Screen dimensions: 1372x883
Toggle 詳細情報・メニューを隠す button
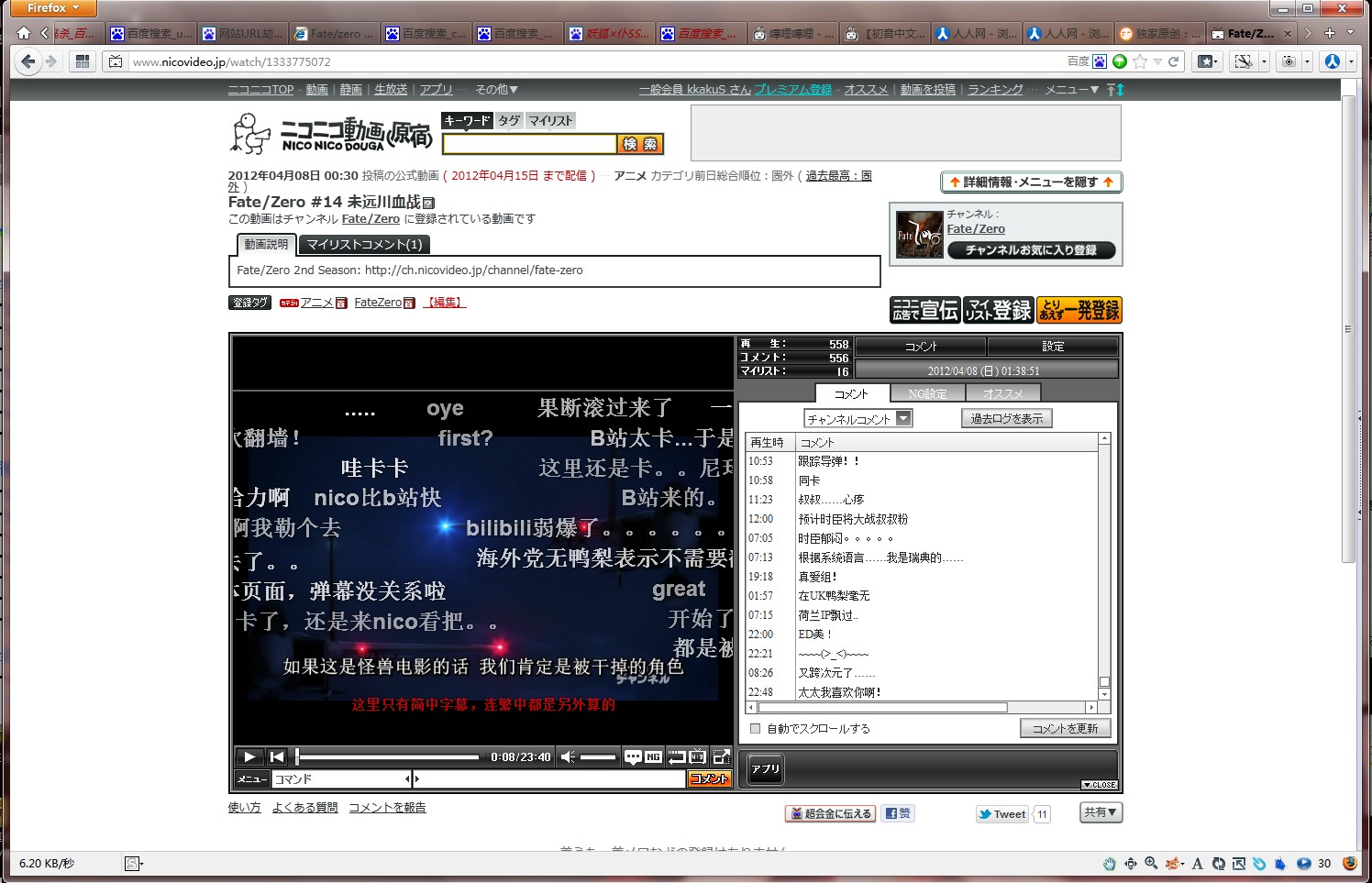1032,182
